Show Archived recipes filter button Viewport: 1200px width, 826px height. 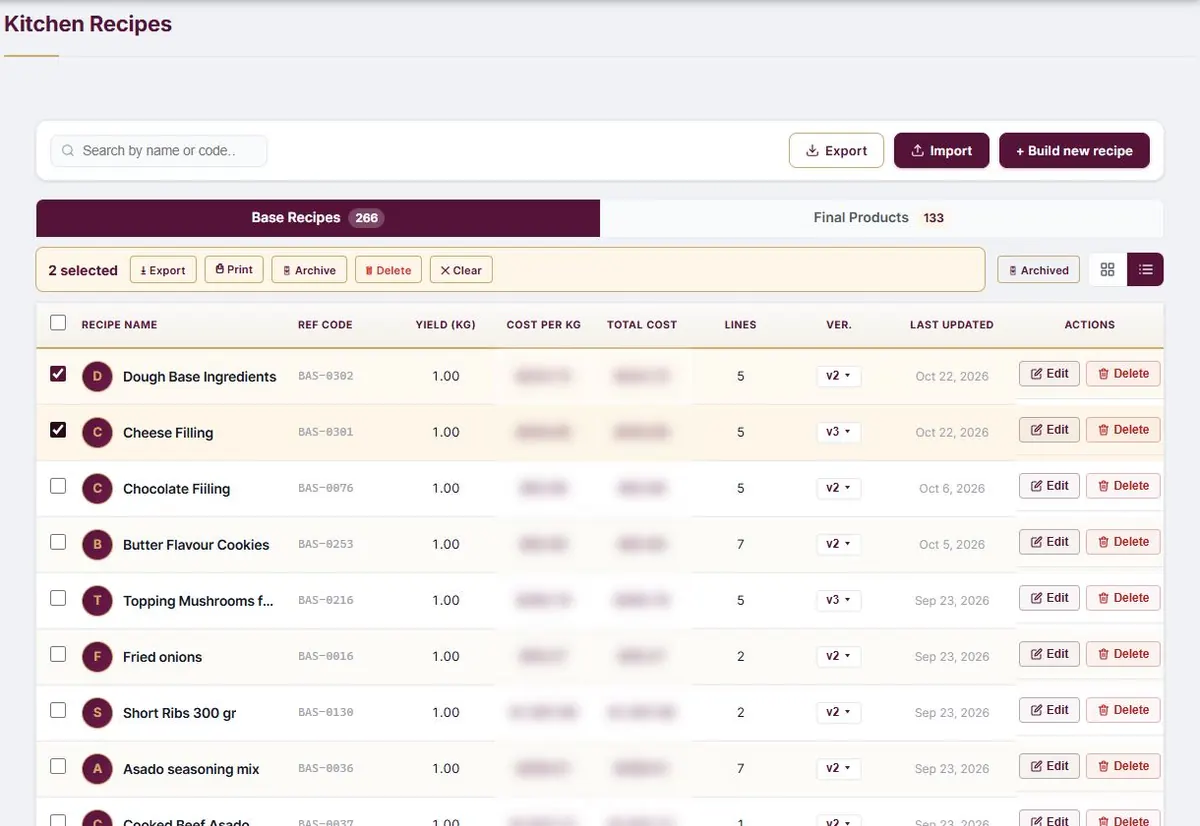click(x=1038, y=270)
